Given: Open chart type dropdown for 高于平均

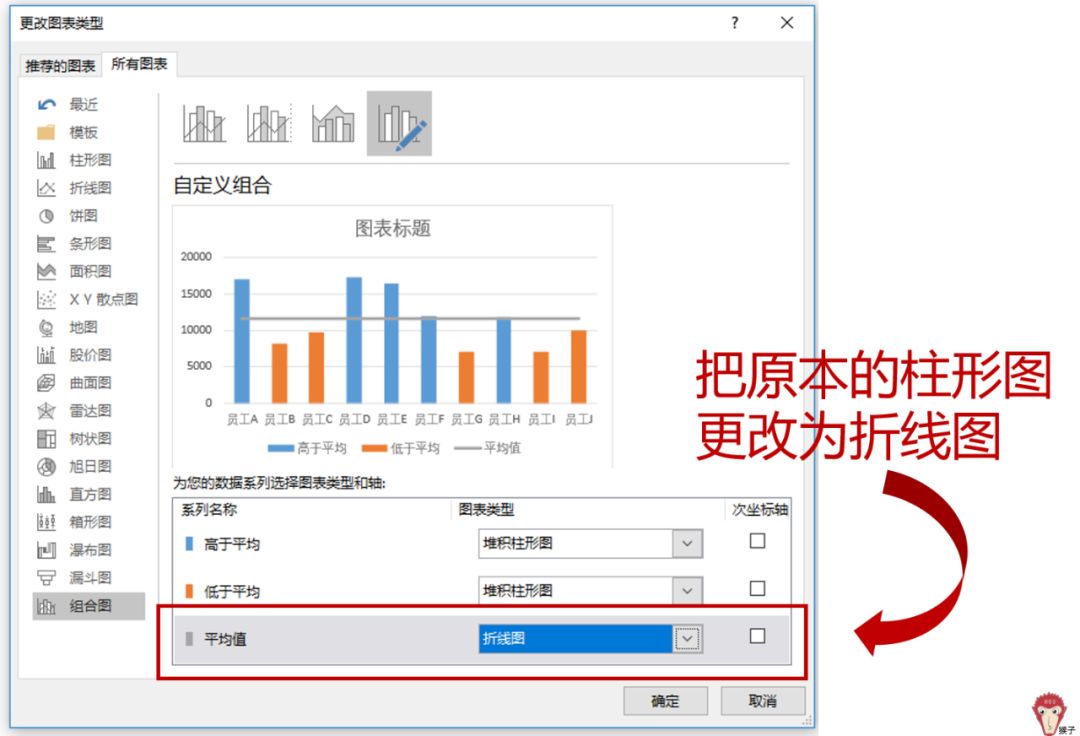Looking at the screenshot, I should click(687, 543).
